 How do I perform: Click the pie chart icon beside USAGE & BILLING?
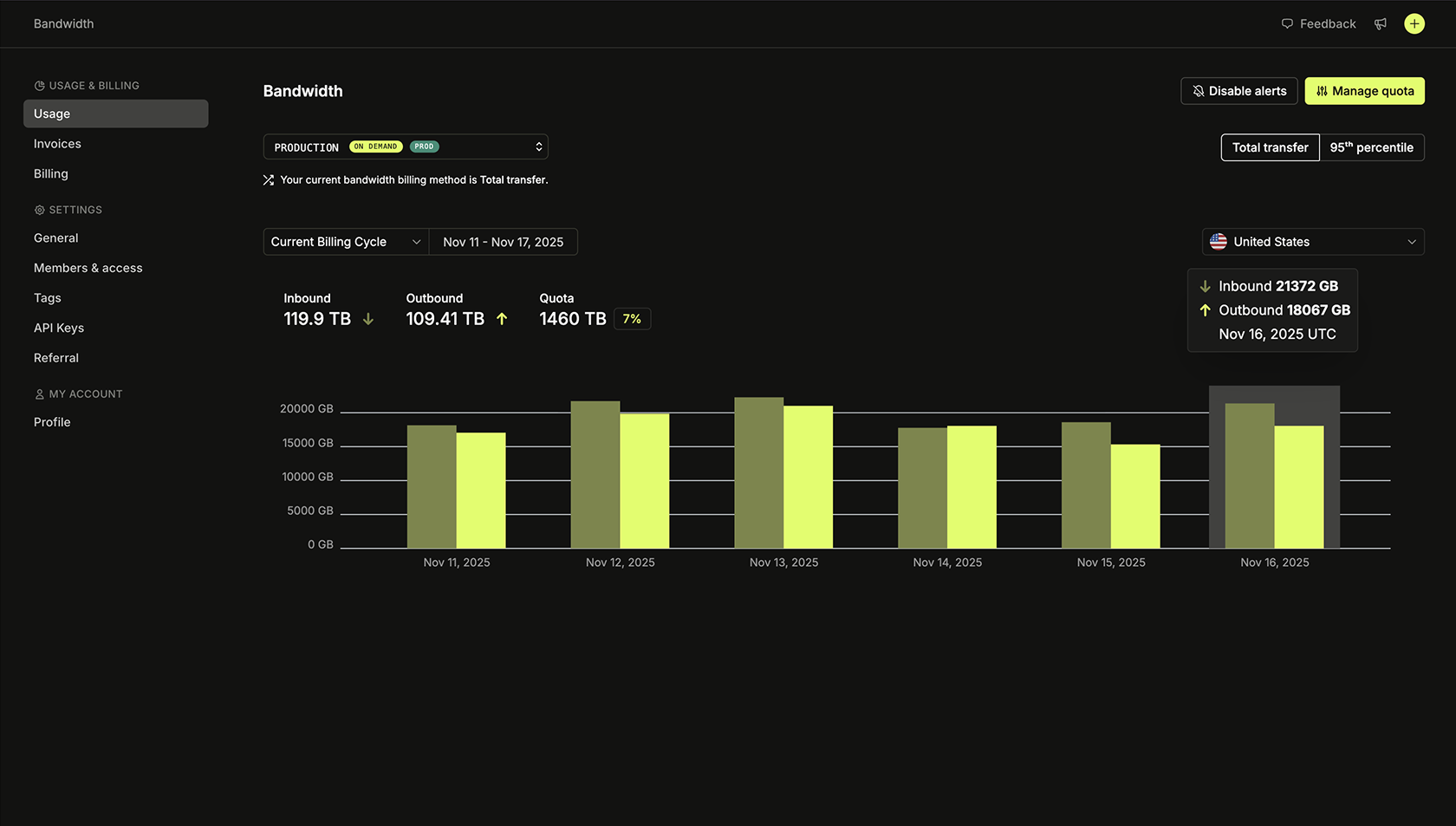(38, 85)
